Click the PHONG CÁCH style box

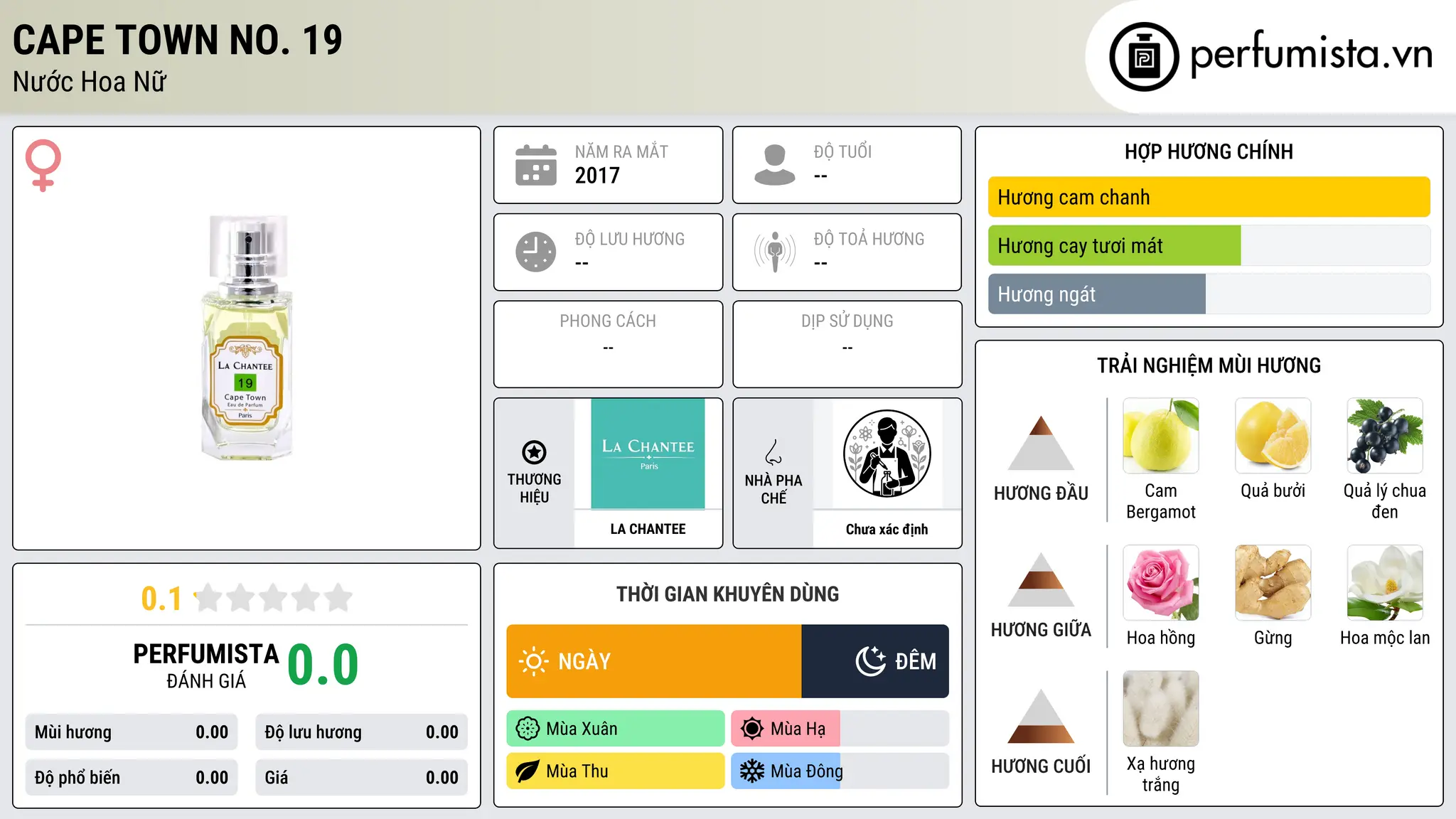click(x=609, y=344)
